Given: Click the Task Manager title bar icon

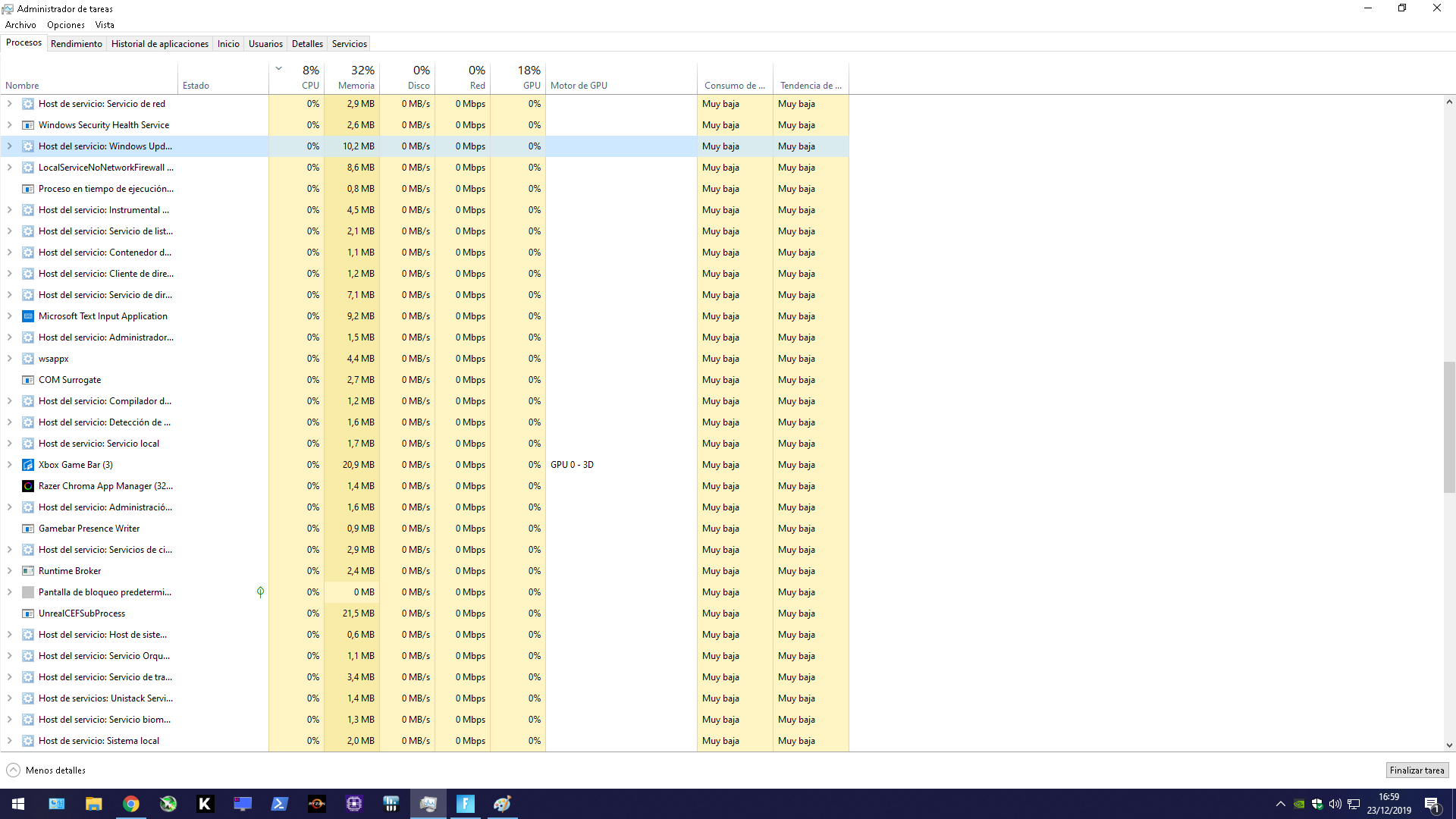Looking at the screenshot, I should click(x=8, y=8).
